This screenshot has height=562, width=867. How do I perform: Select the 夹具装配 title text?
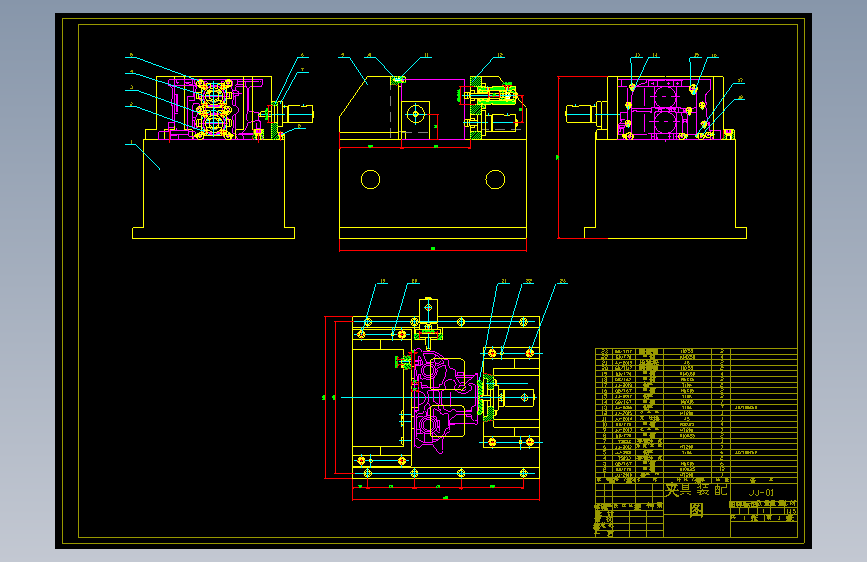pos(696,490)
